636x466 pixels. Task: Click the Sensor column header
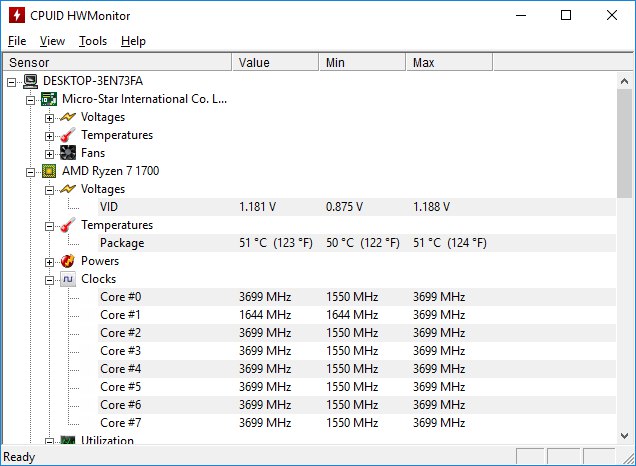coord(116,63)
